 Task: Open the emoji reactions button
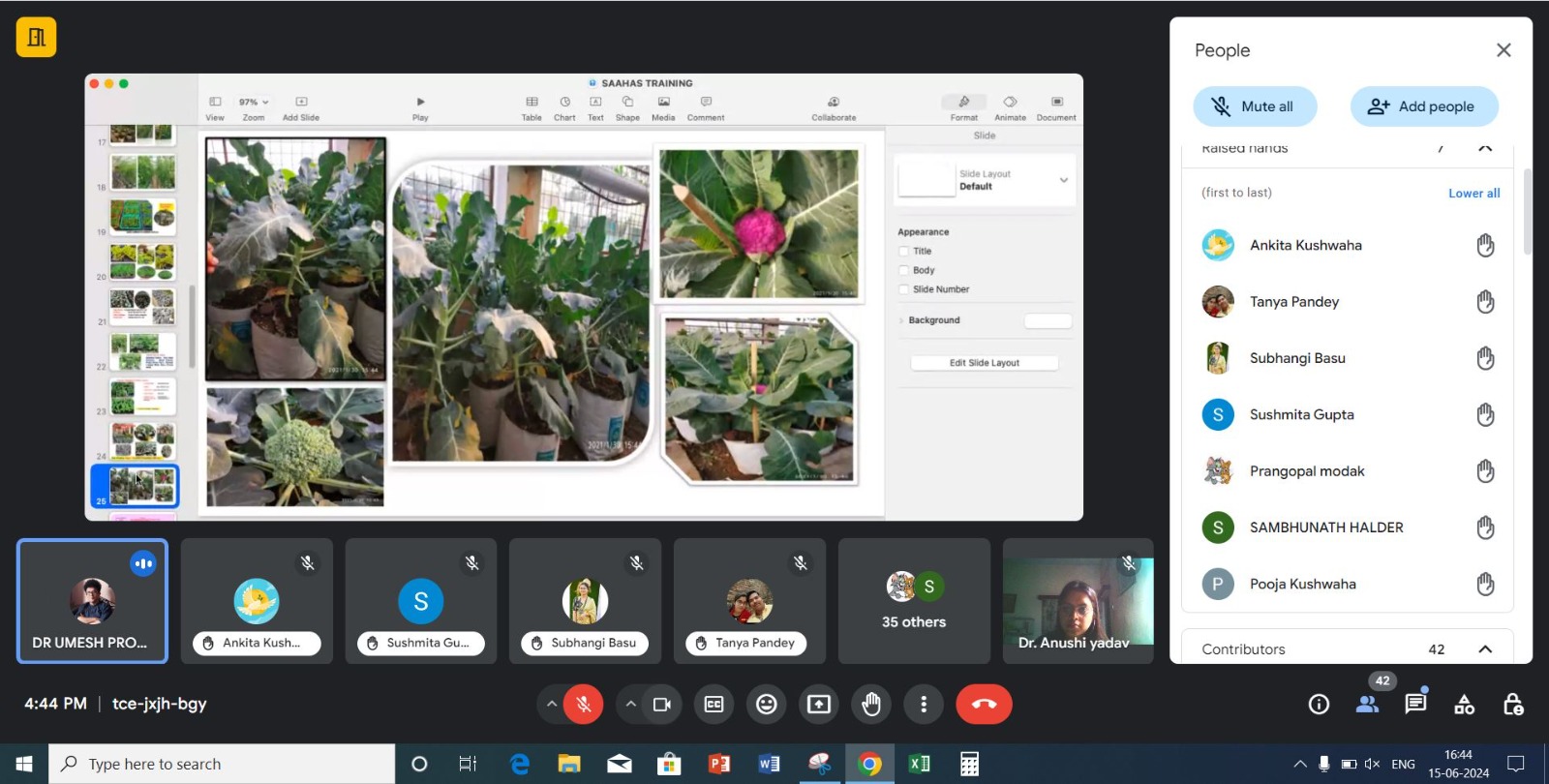[x=767, y=705]
